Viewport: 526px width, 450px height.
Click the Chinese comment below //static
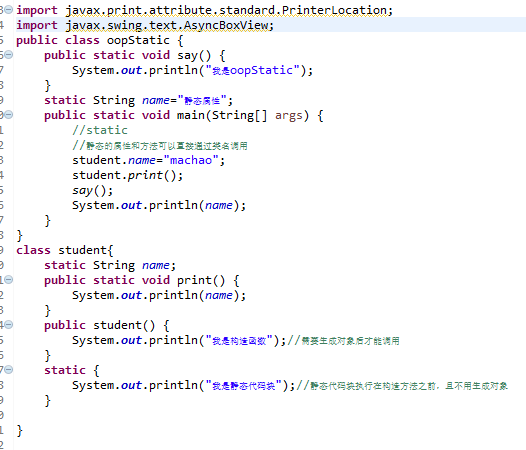click(x=160, y=146)
